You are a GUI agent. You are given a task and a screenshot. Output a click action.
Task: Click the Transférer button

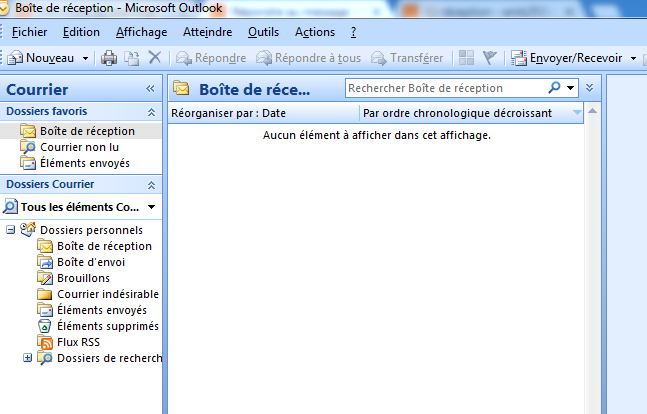[407, 58]
